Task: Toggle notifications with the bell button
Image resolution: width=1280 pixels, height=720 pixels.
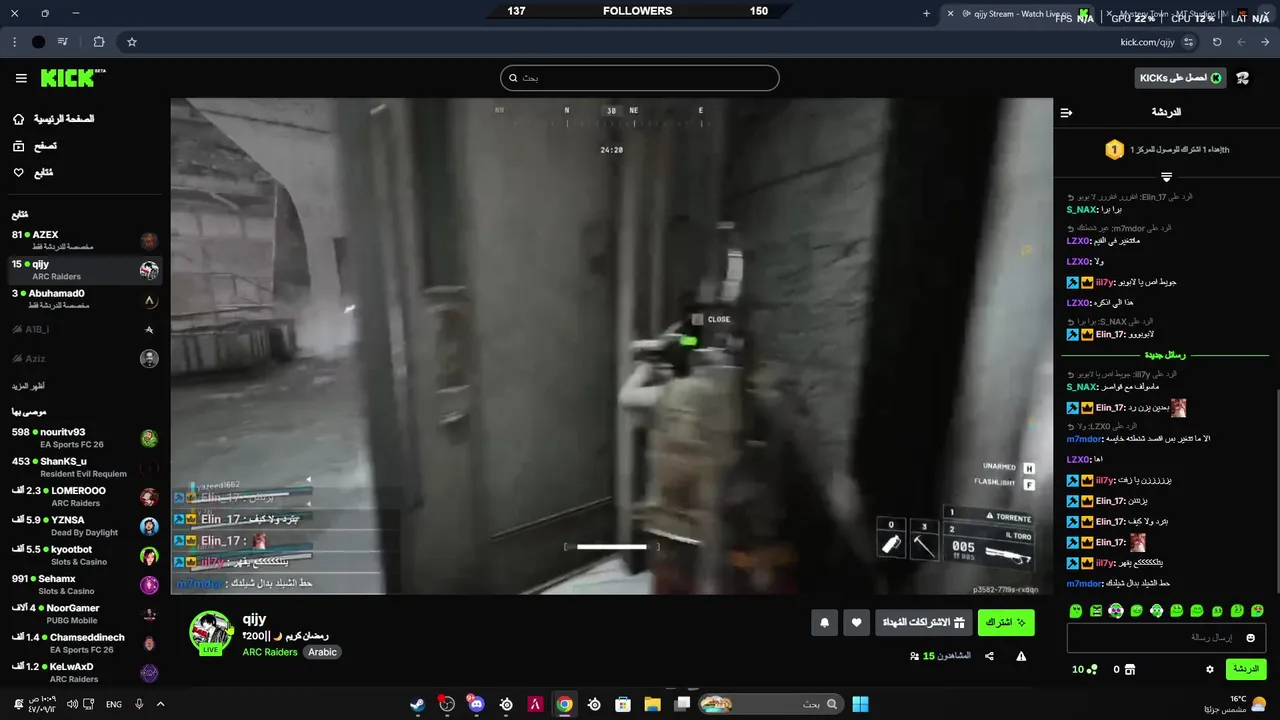Action: coord(825,623)
